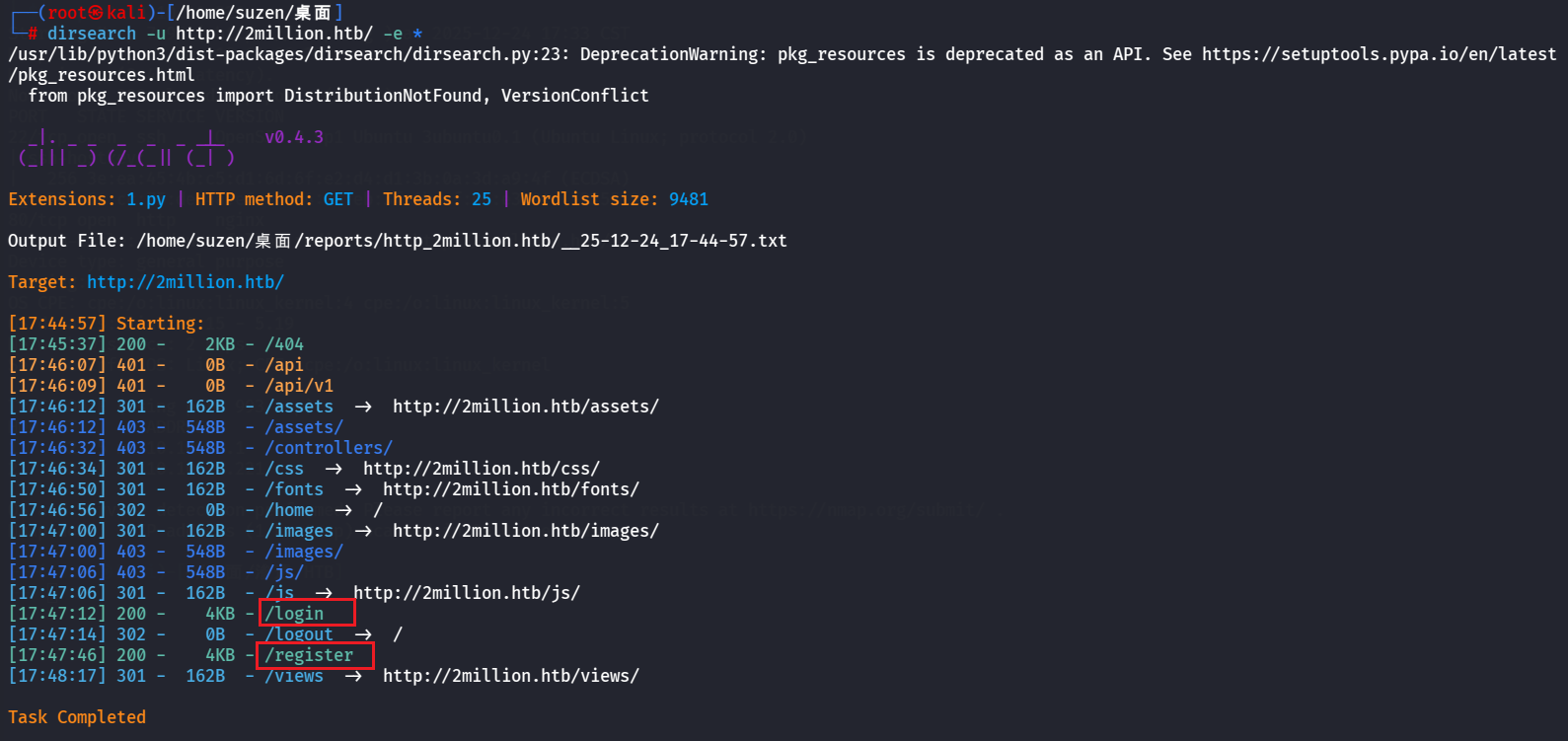Click the http://2million.htb/images/ redirect URL
The width and height of the screenshot is (1568, 741).
point(526,531)
